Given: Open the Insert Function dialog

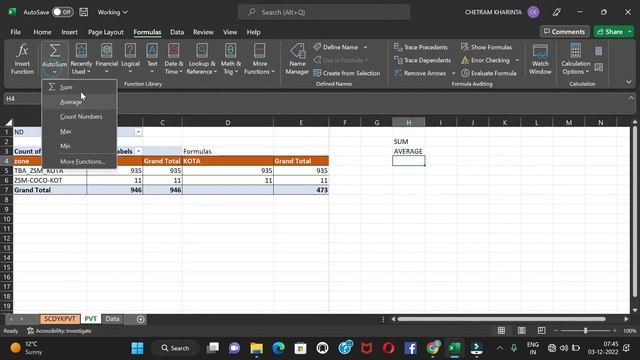Looking at the screenshot, I should pos(22,59).
